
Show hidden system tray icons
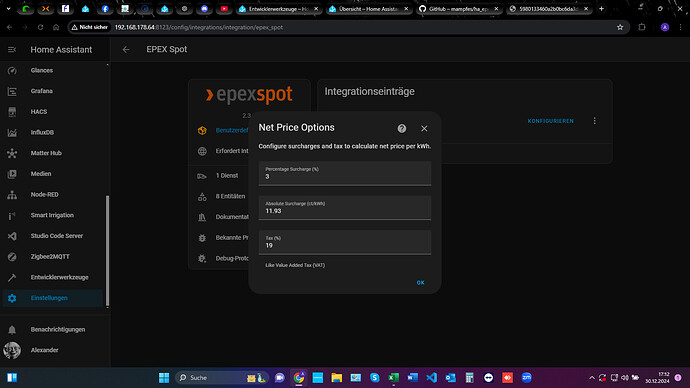(591, 378)
